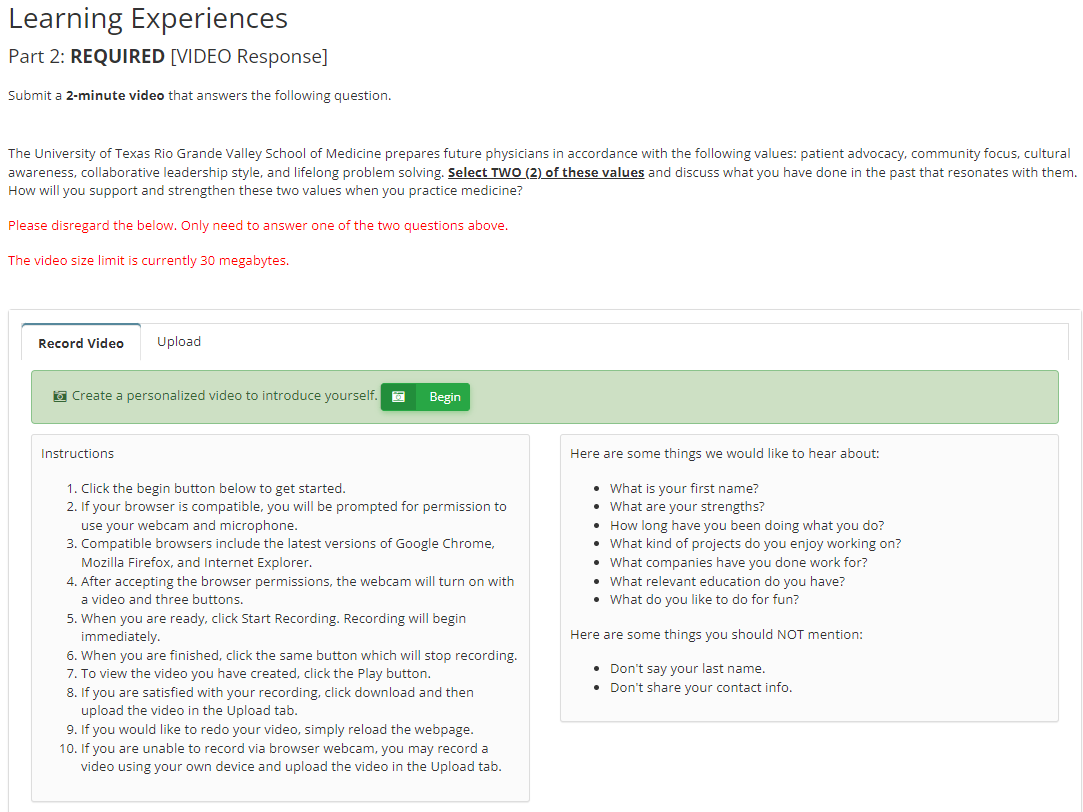Click the 'What are your strengths?' bullet
The width and height of the screenshot is (1083, 812).
(x=687, y=506)
